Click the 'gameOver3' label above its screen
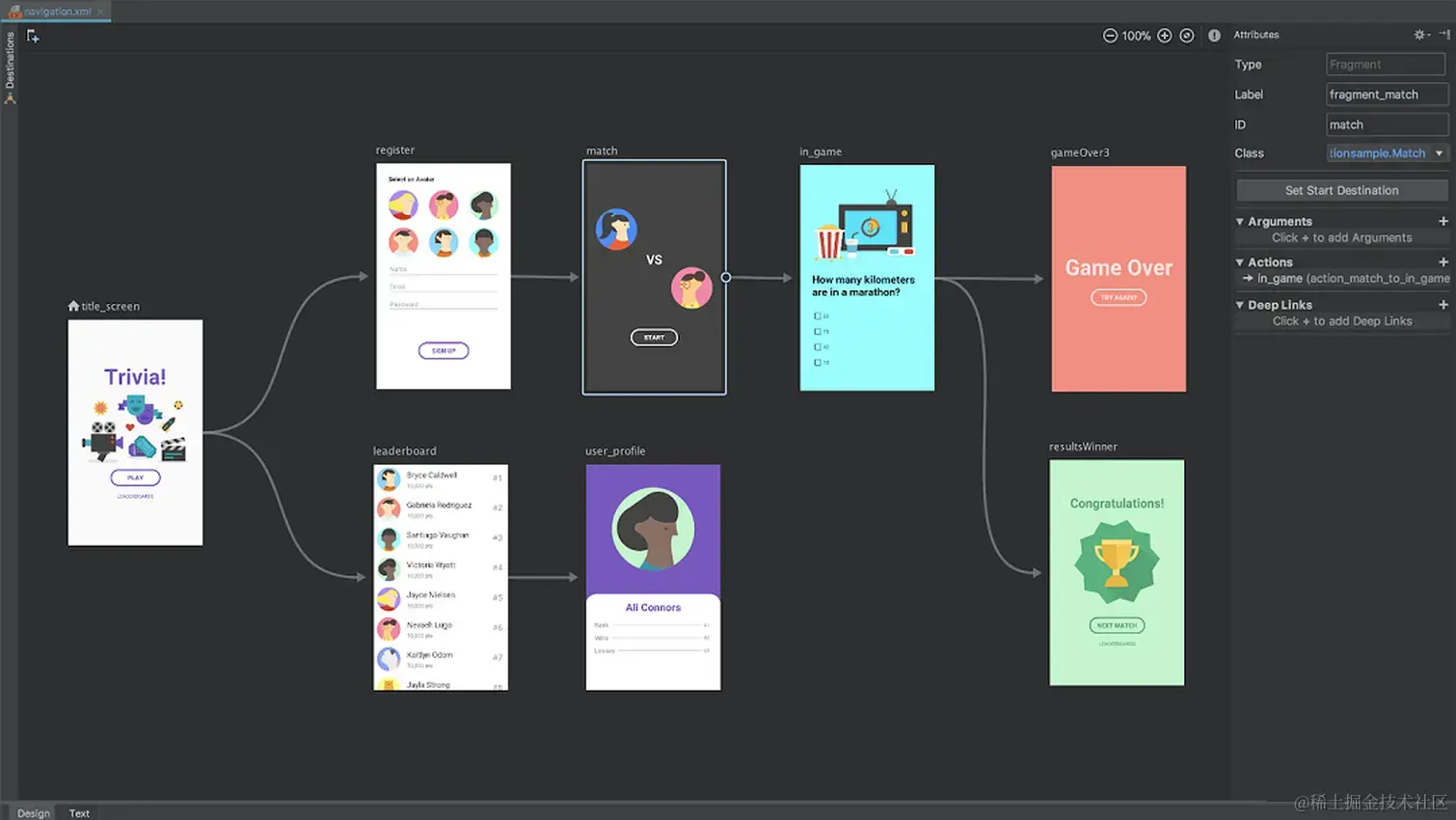The height and width of the screenshot is (820, 1456). (1080, 152)
